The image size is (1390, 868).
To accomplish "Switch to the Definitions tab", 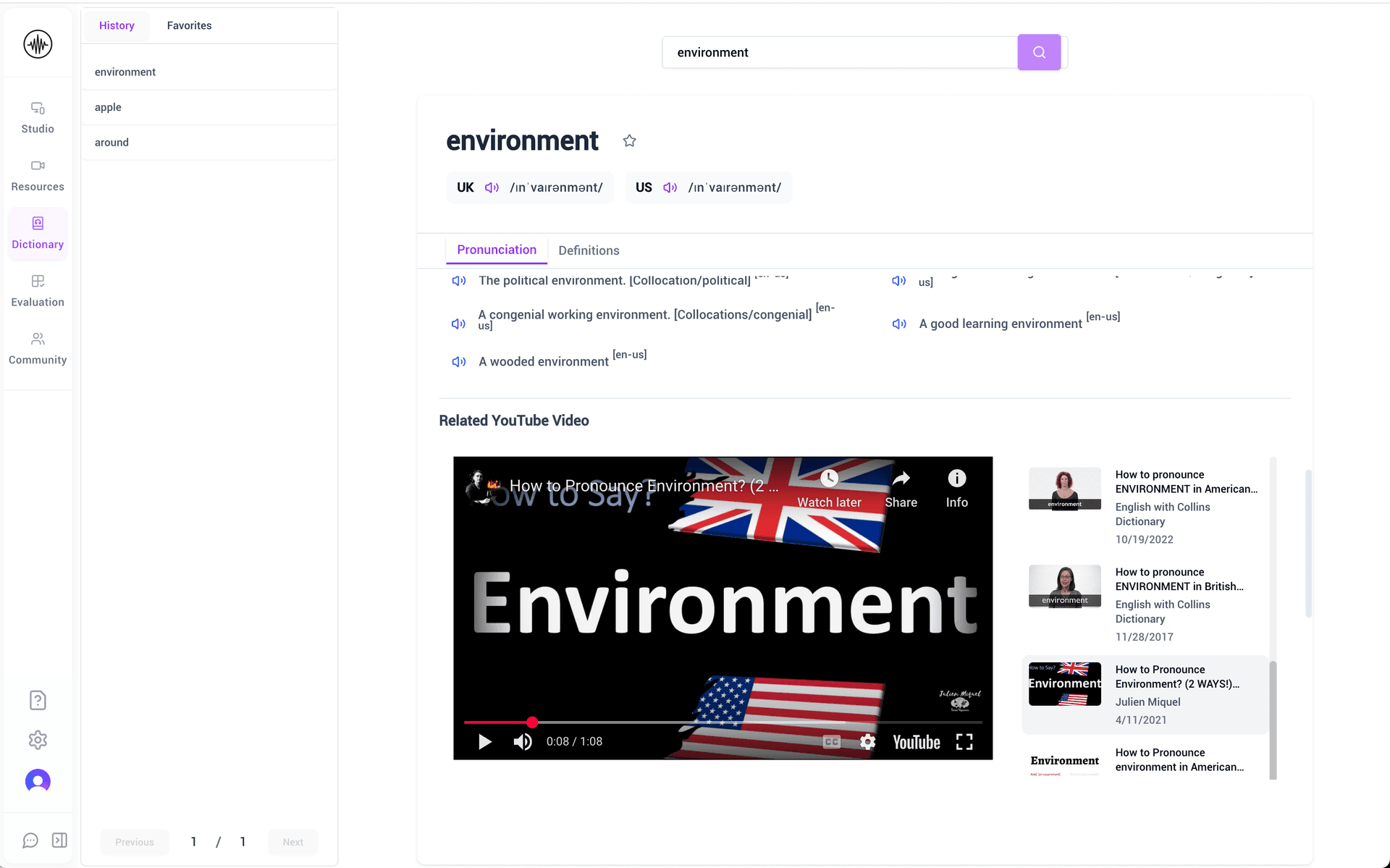I will pyautogui.click(x=589, y=250).
